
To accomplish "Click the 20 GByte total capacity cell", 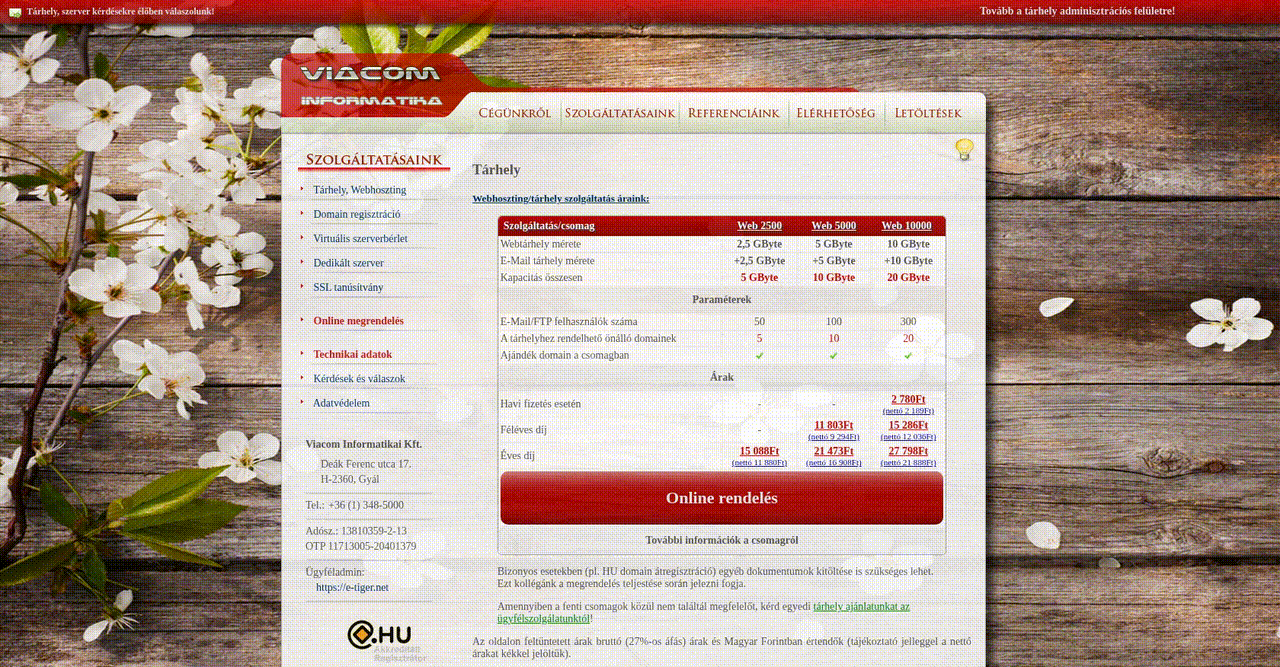I will 908,277.
